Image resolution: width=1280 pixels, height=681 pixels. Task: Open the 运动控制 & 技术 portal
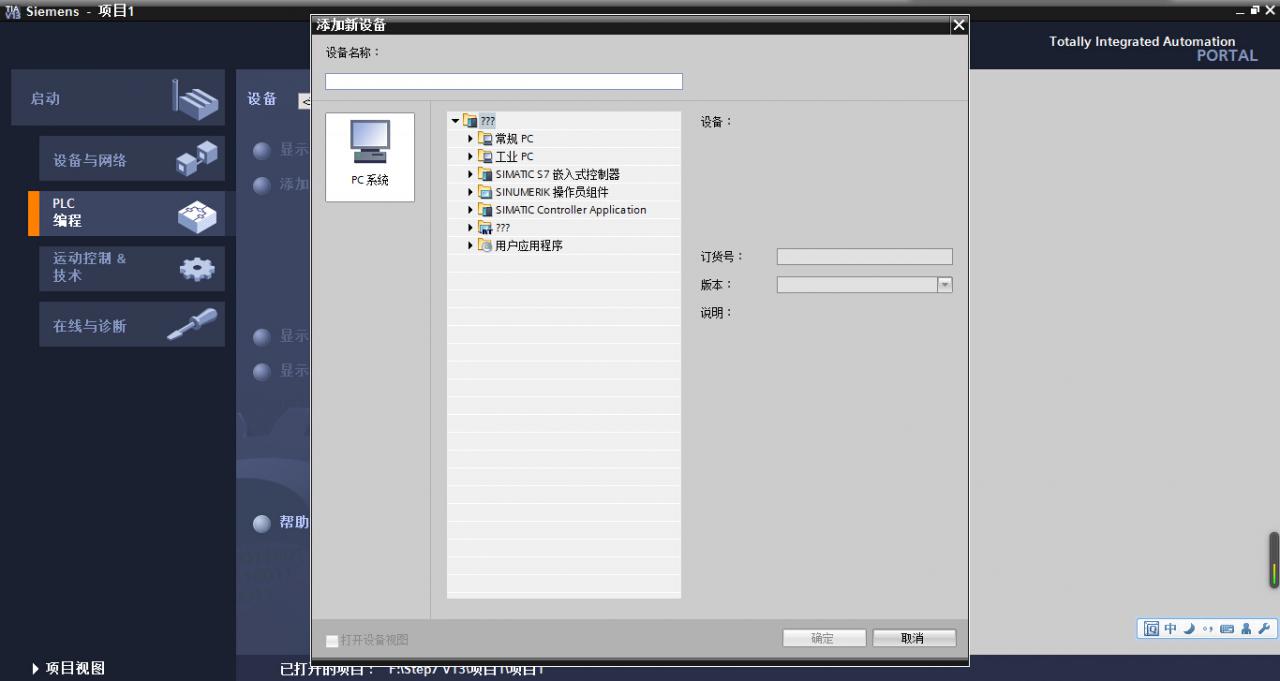[x=132, y=268]
